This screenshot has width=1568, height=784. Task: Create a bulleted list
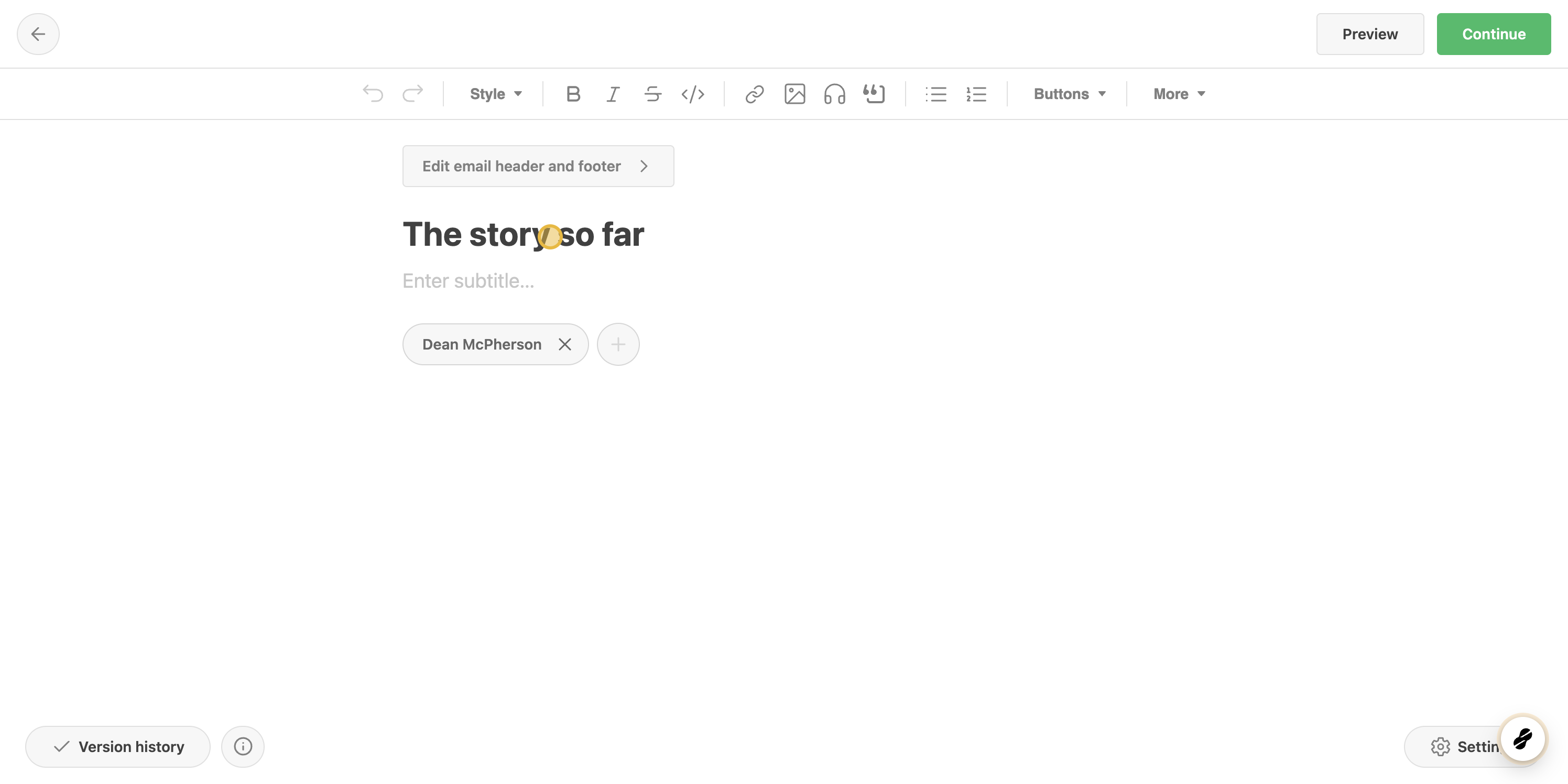tap(936, 94)
